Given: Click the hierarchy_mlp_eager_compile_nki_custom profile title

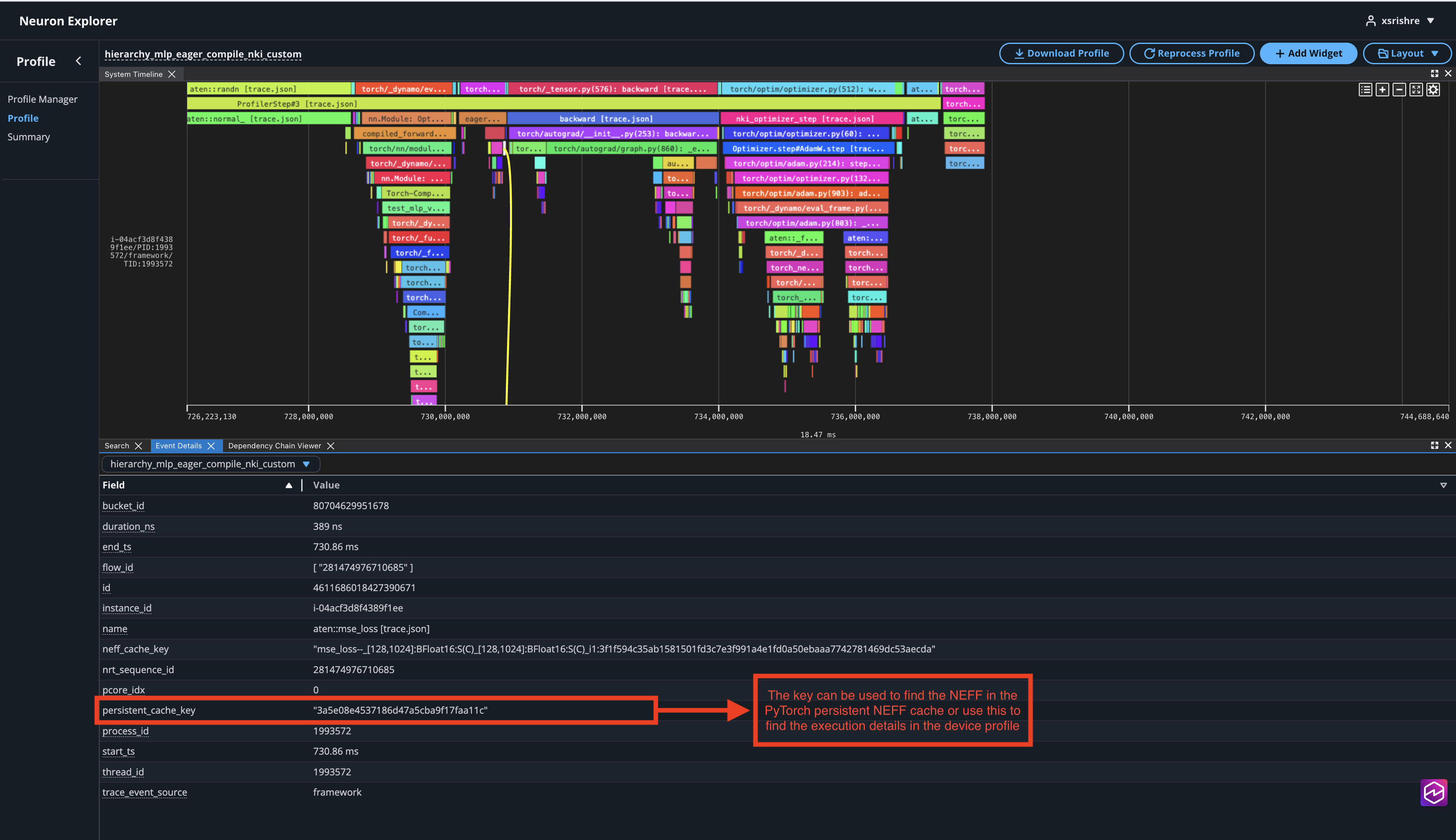Looking at the screenshot, I should pyautogui.click(x=203, y=54).
